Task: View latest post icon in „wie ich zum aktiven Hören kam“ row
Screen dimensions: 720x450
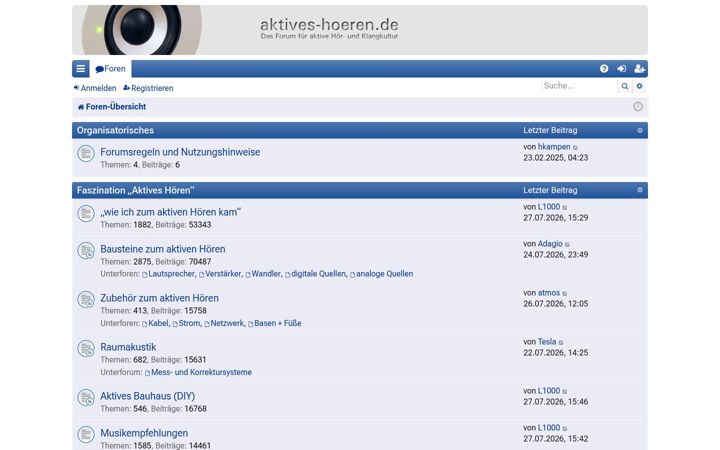Action: (565, 208)
